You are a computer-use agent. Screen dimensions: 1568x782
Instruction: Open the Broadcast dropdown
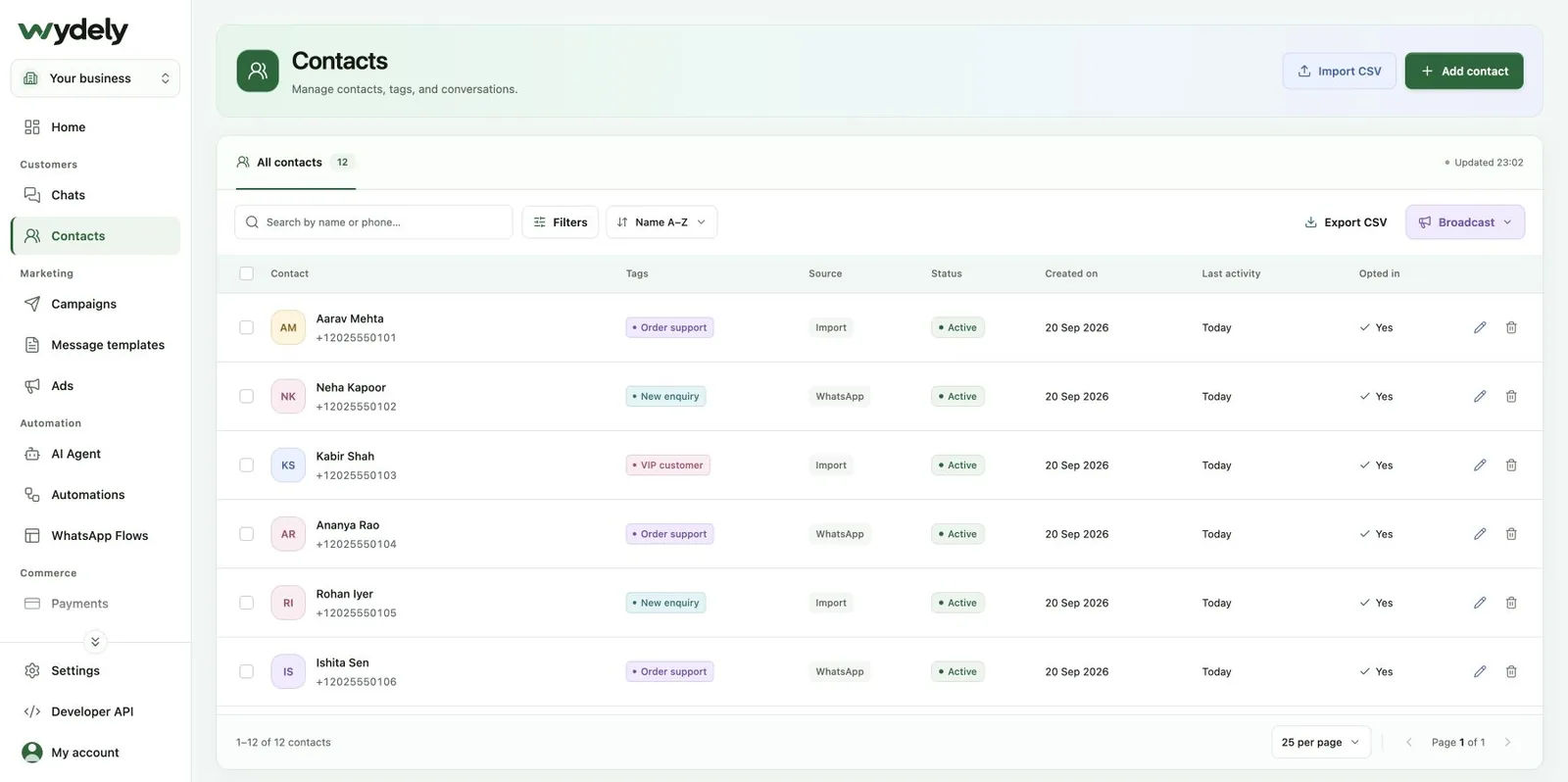1465,222
